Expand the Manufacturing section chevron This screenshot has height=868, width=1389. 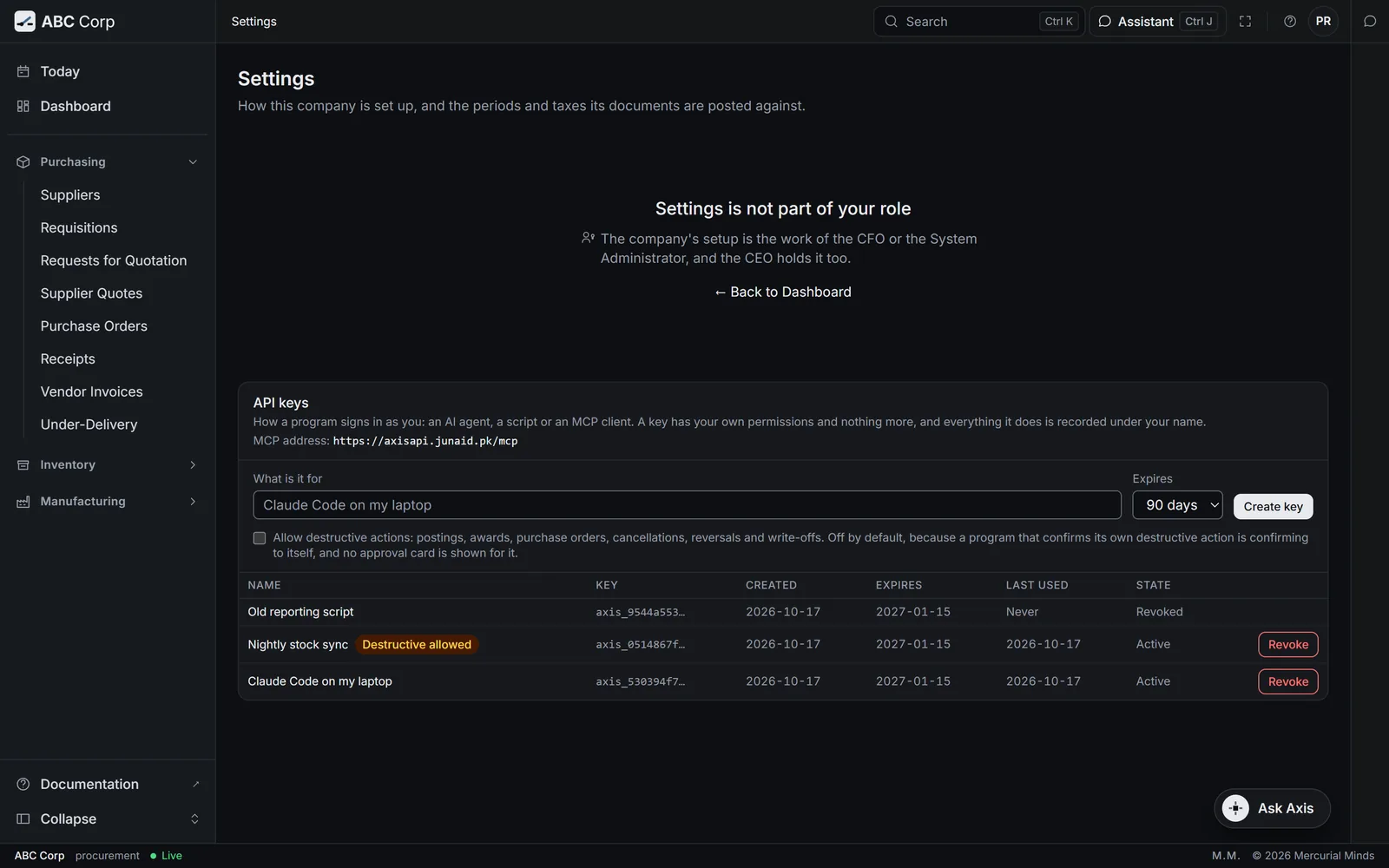(193, 502)
